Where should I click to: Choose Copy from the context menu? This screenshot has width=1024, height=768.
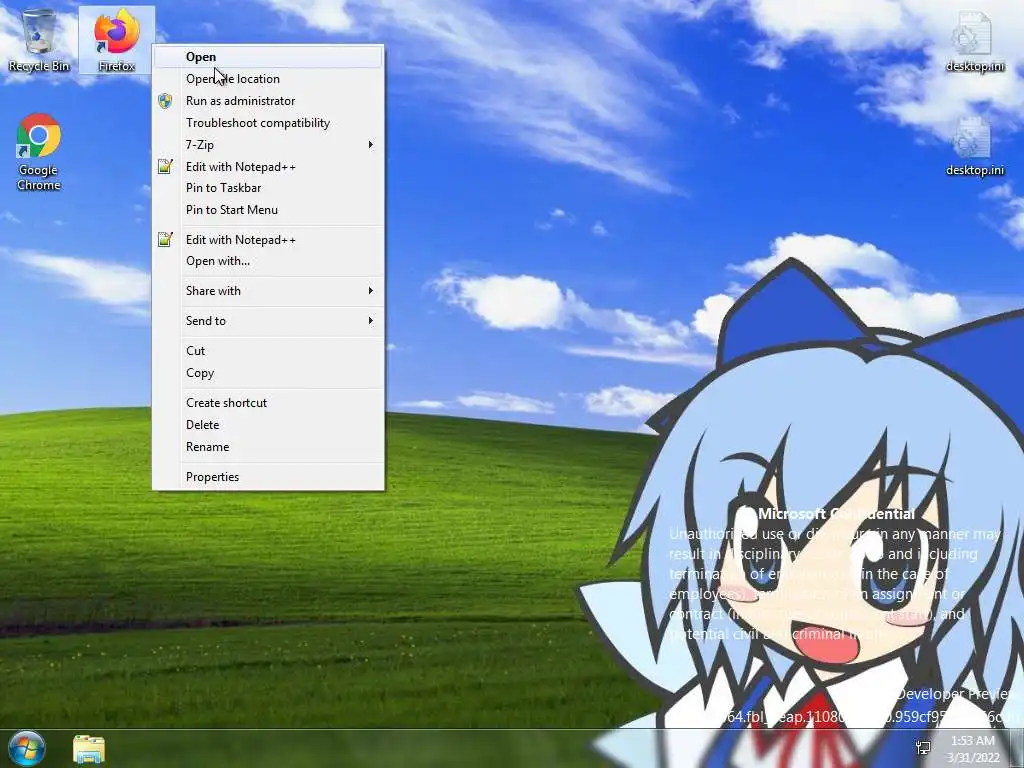(268, 373)
